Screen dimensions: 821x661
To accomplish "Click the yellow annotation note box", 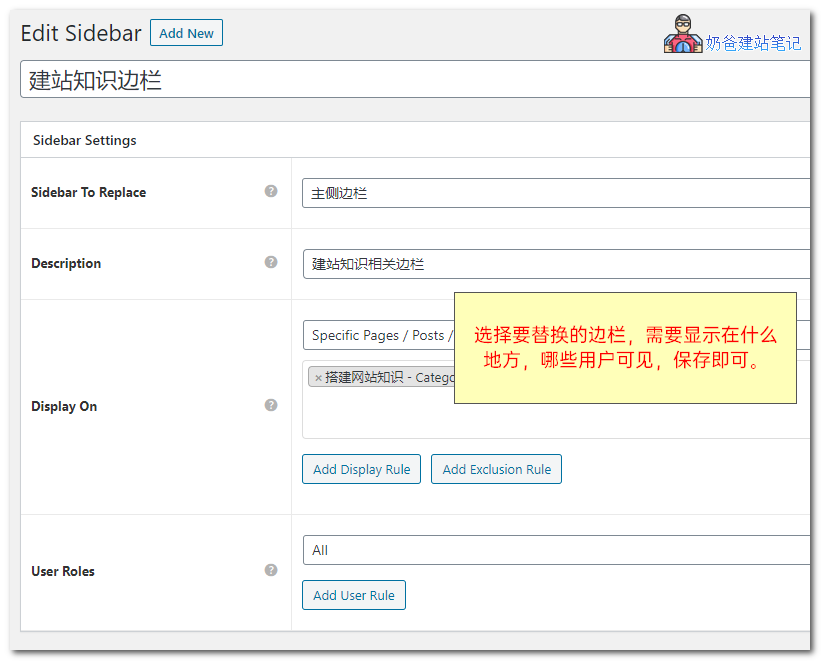I will (625, 348).
